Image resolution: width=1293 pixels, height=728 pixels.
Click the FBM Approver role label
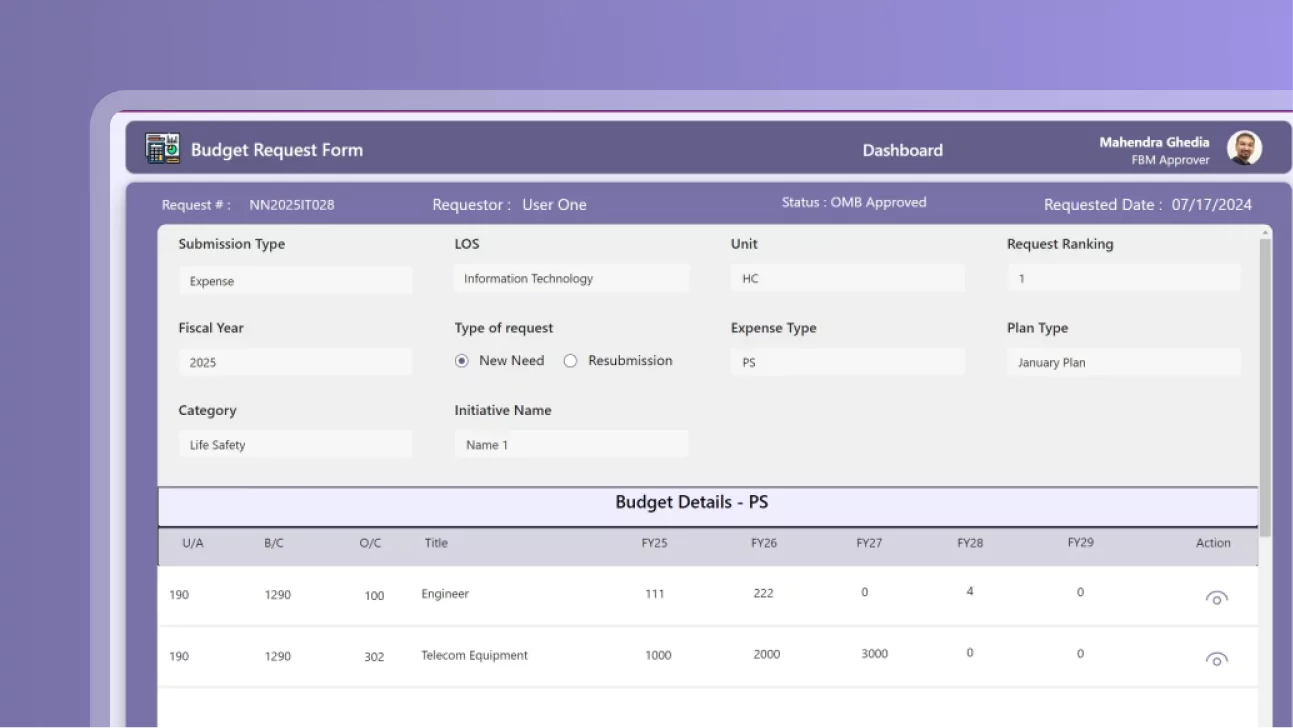[x=1170, y=160]
